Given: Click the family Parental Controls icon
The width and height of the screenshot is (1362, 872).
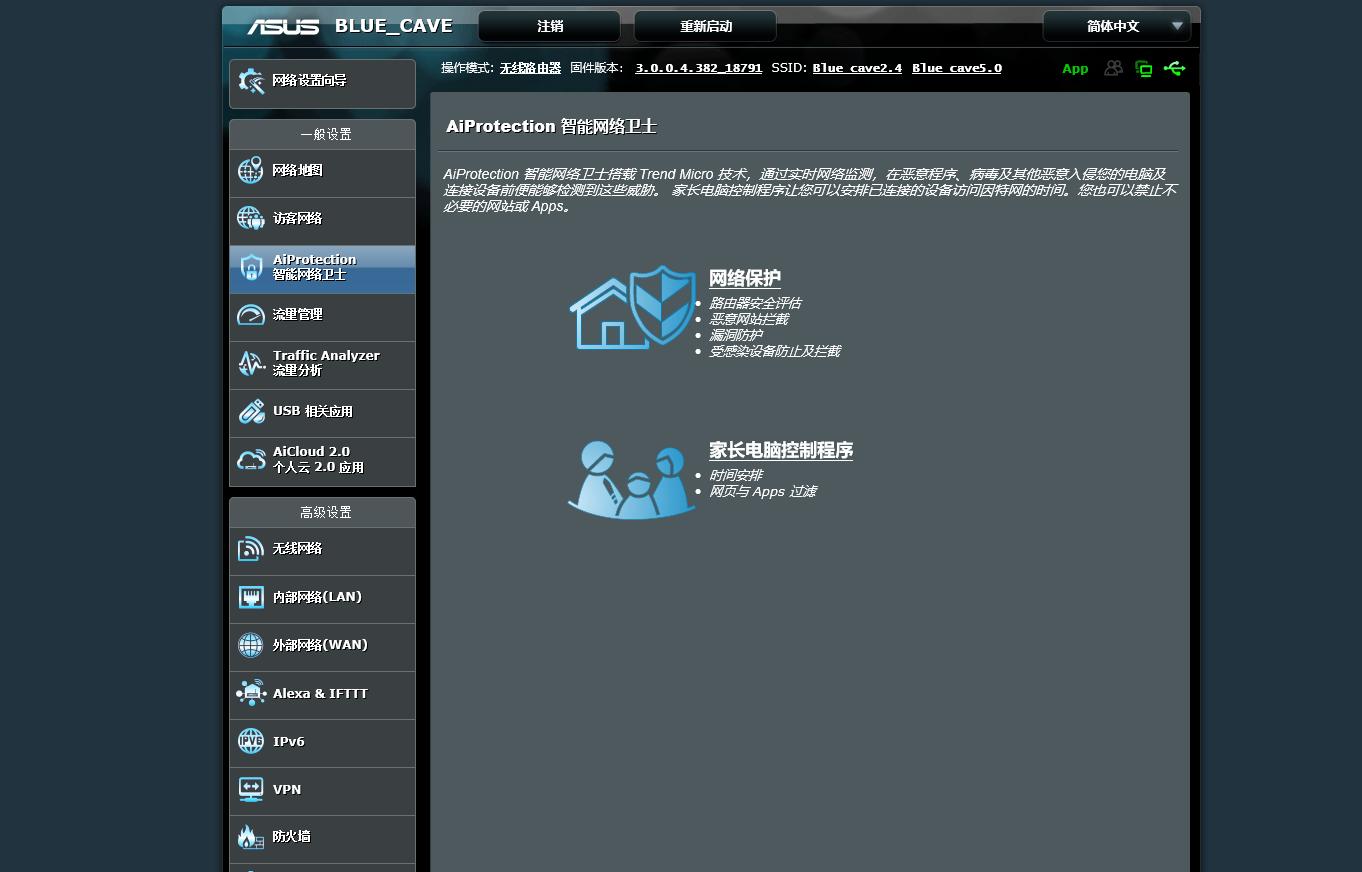Looking at the screenshot, I should 632,479.
